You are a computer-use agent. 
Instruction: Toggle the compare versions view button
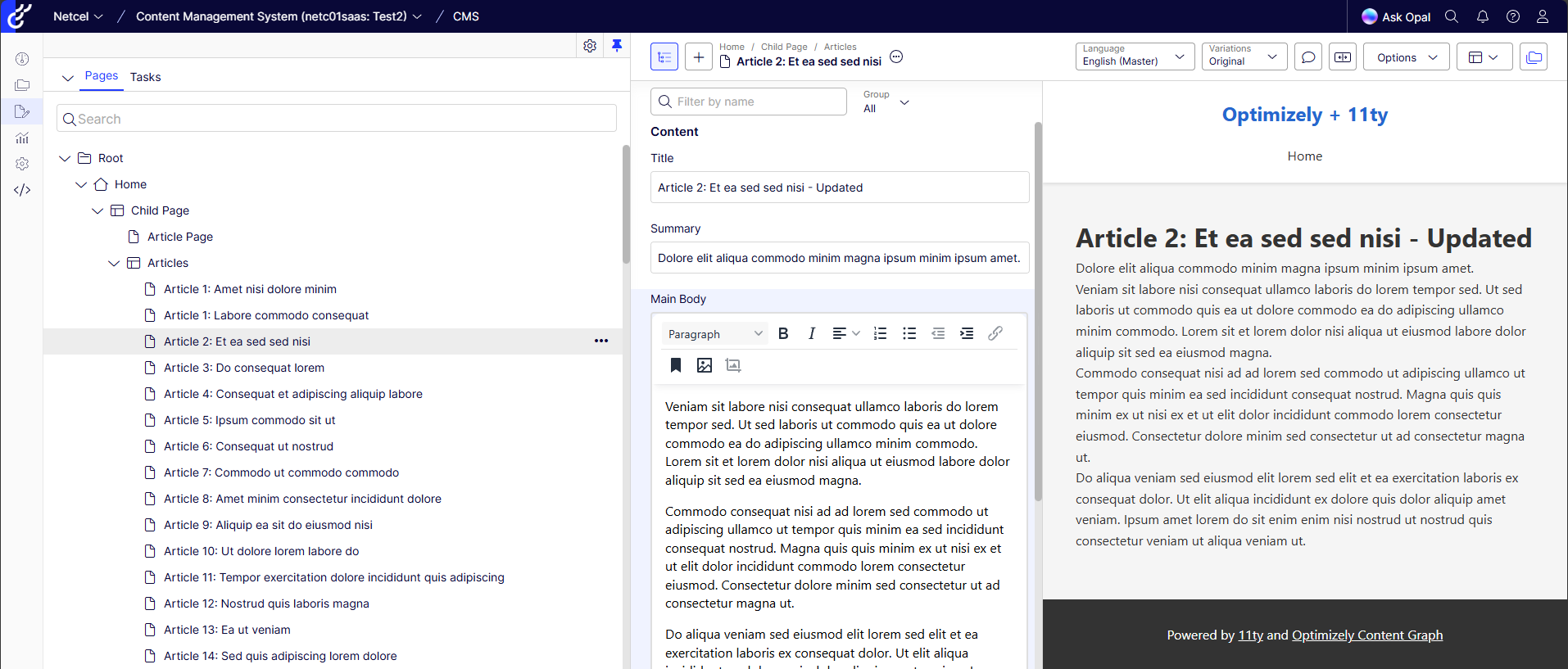(x=1343, y=57)
